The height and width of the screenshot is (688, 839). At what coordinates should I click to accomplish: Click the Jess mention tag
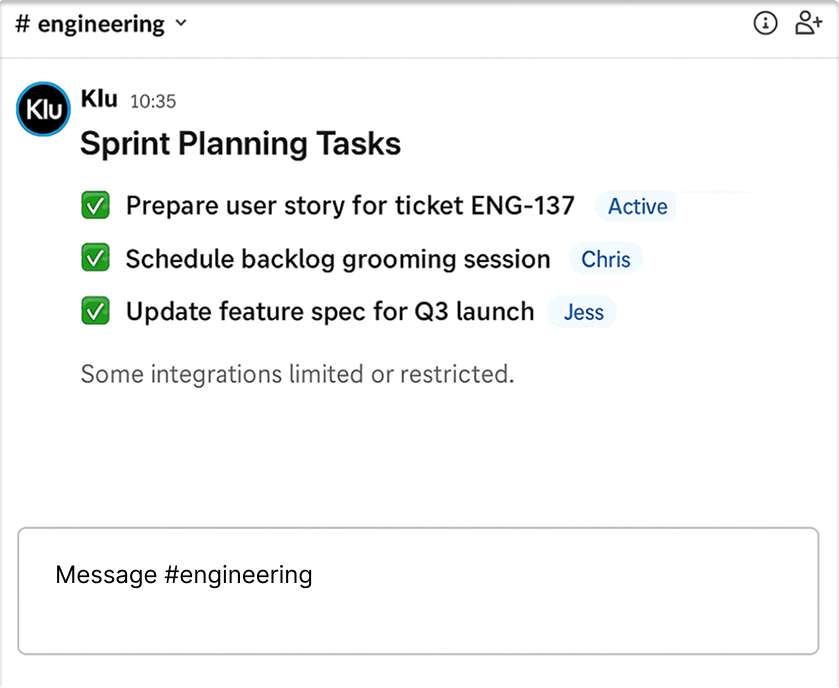[583, 312]
